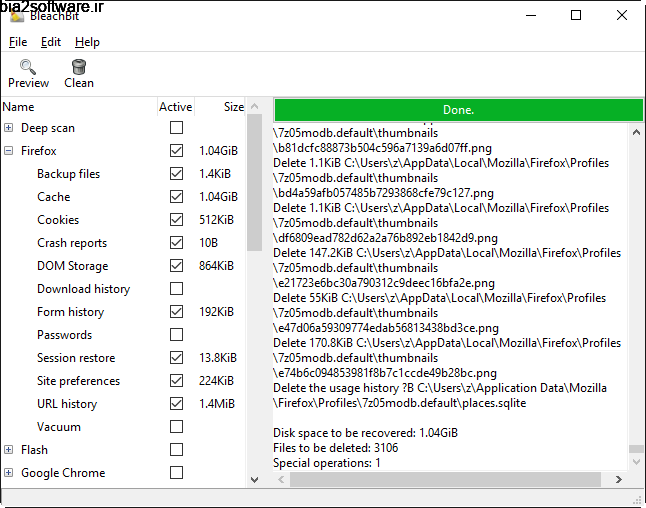The image size is (646, 508).
Task: Uncheck the Backup files checkbox
Action: [176, 174]
